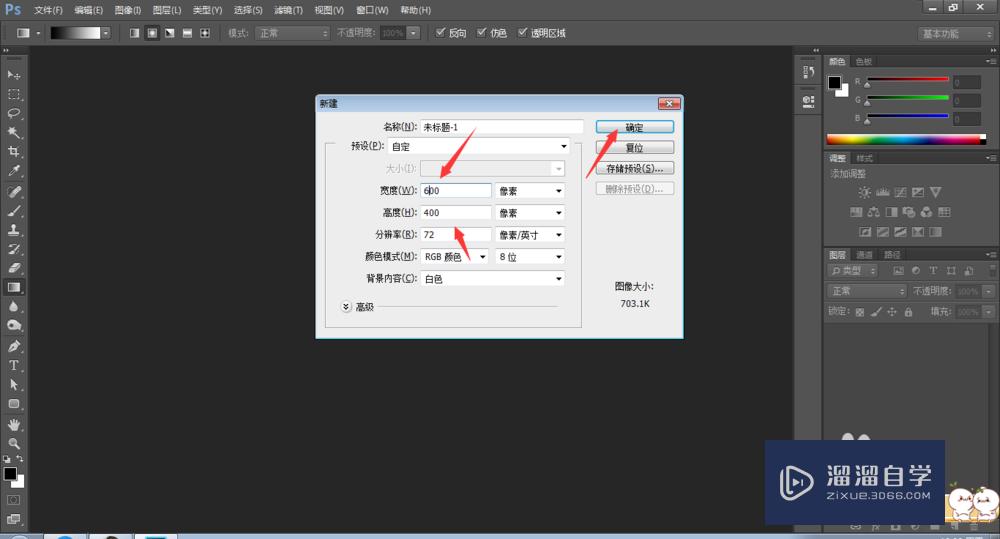Click the 复位 button
The width and height of the screenshot is (1000, 539).
point(635,147)
